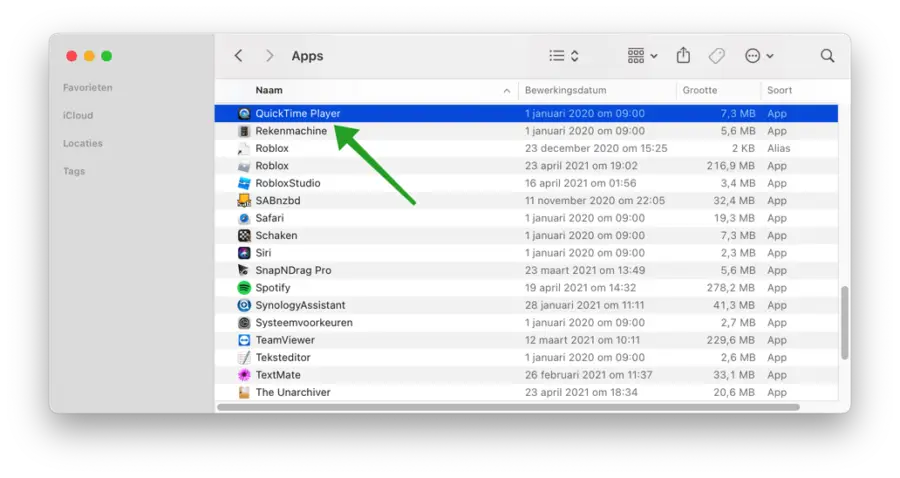
Task: Select the Siri name text
Action: point(263,253)
